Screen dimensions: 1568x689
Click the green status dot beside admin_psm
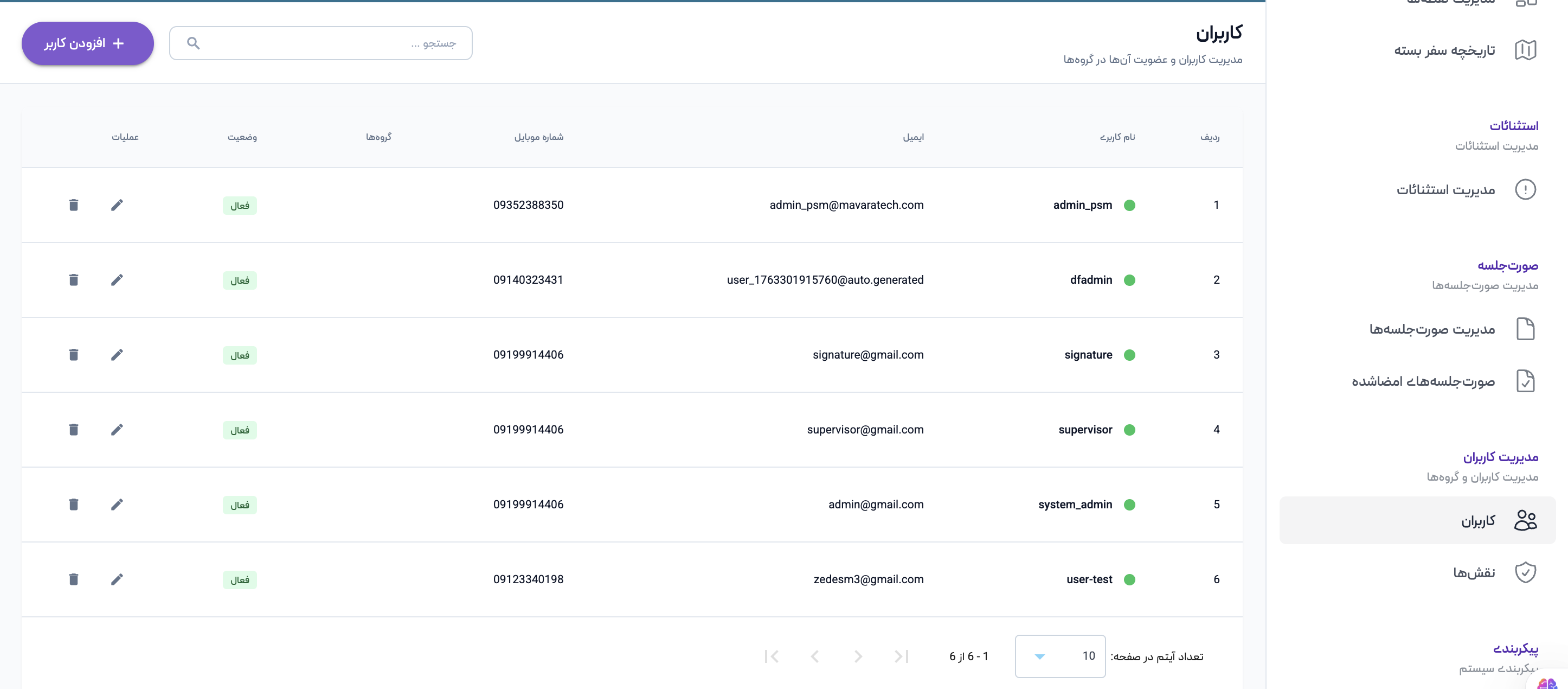[1129, 205]
